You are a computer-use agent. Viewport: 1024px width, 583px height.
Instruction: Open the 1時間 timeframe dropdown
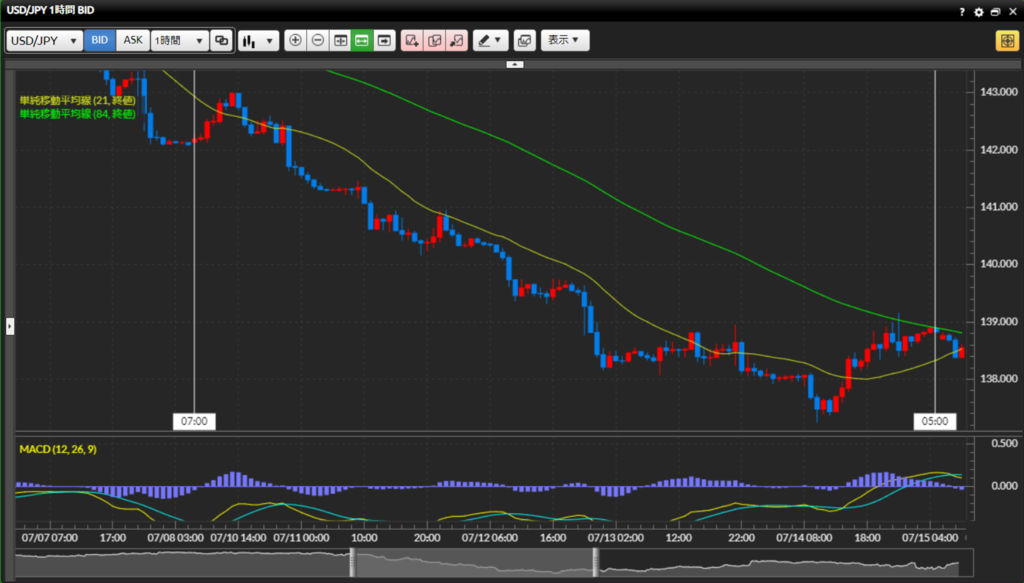pos(179,41)
